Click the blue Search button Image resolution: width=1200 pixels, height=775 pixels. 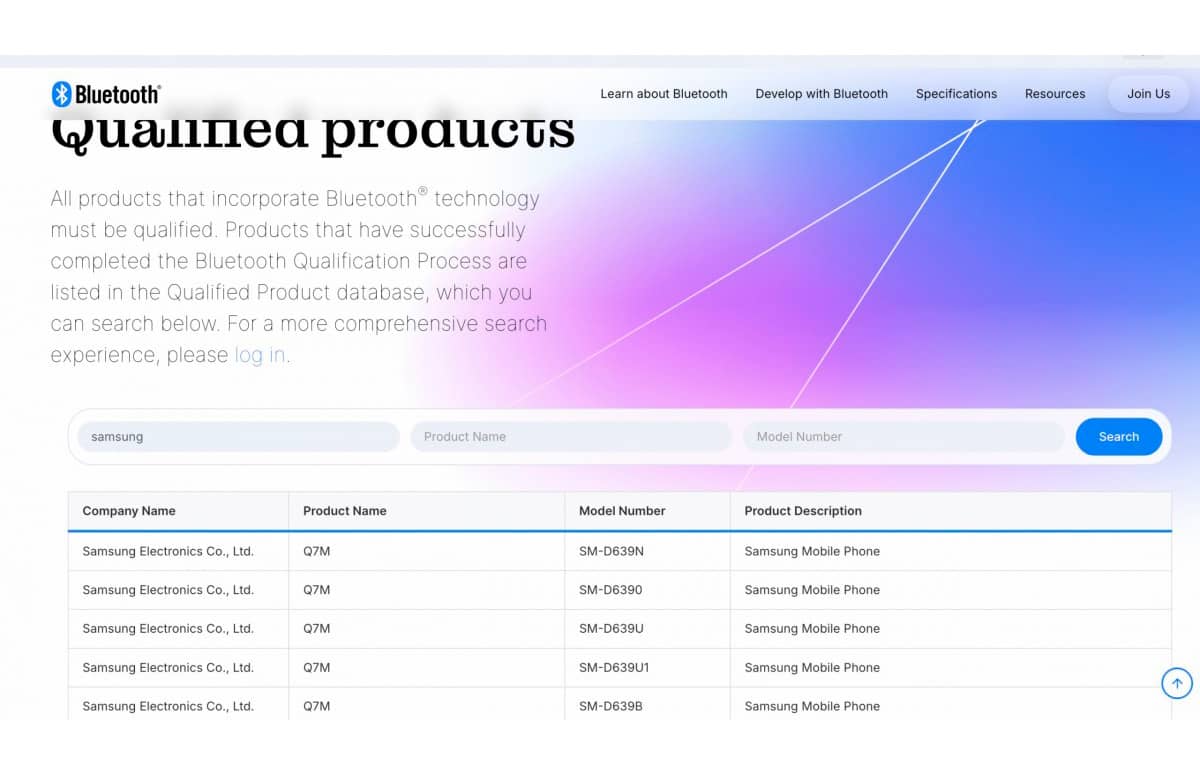point(1118,437)
